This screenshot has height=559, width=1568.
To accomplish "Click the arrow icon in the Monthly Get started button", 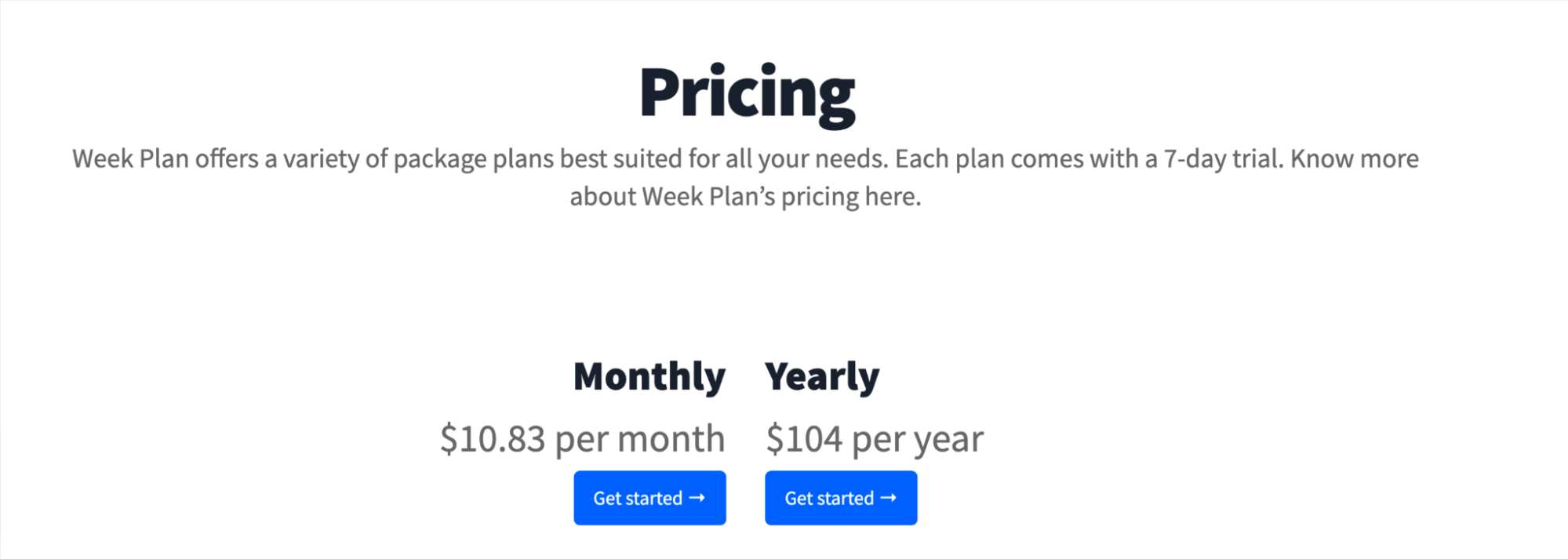I will click(698, 498).
